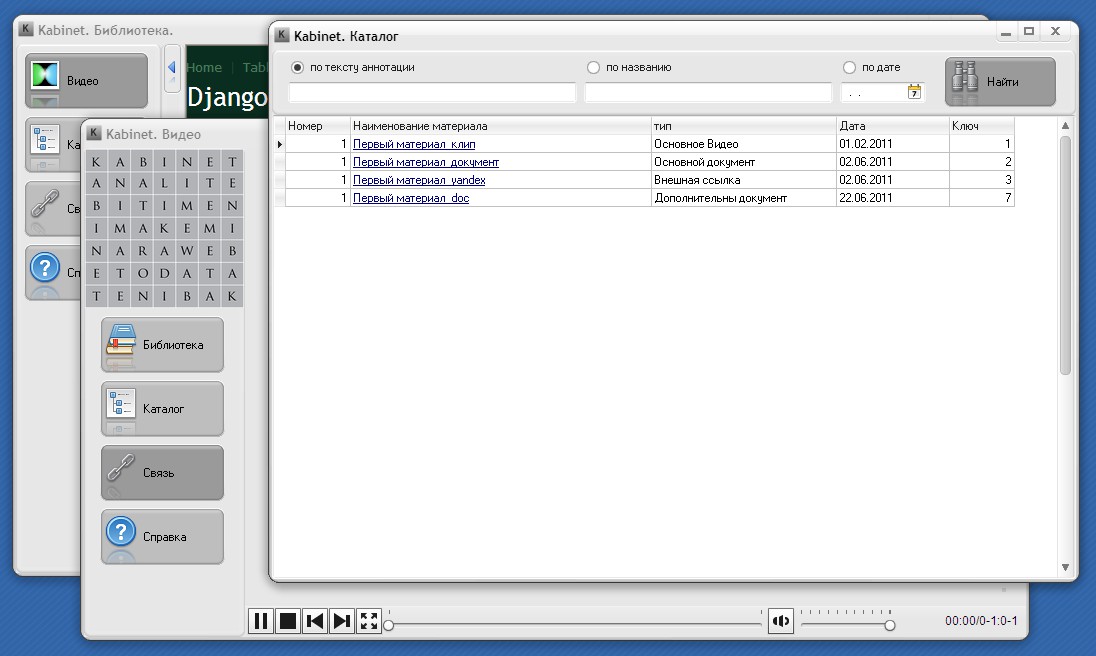The height and width of the screenshot is (656, 1096).
Task: Open the calendar date picker icon
Action: (914, 92)
